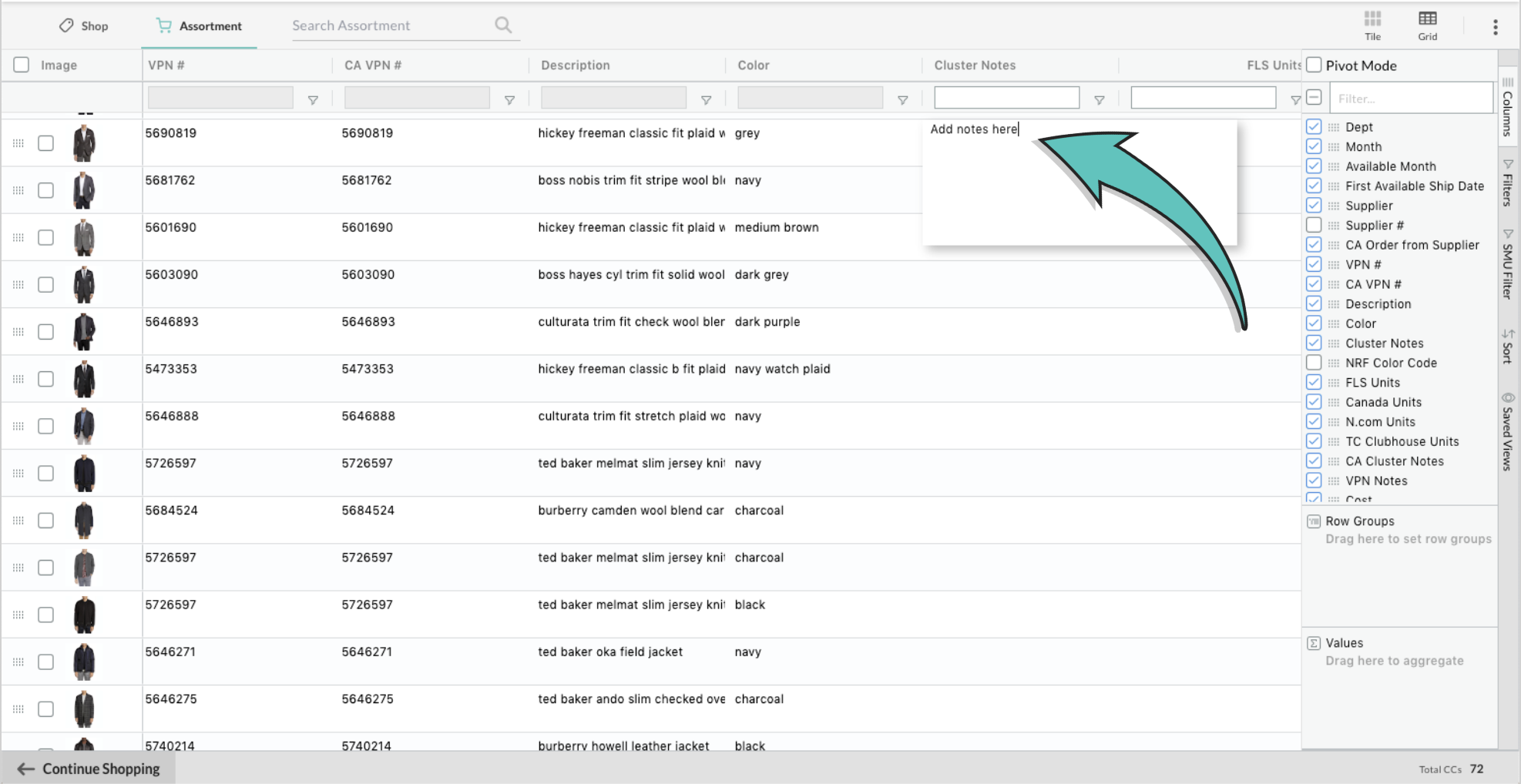This screenshot has height=784, width=1521.
Task: Open filter menu for Cluster Notes column
Action: click(1100, 99)
